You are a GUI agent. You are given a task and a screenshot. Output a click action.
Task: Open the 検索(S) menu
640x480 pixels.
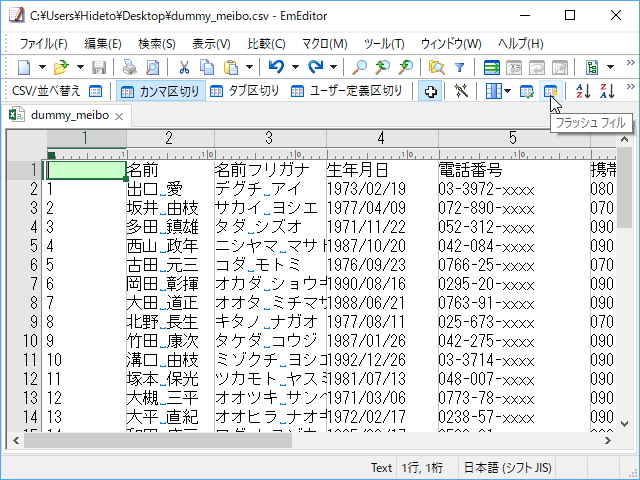[x=157, y=44]
